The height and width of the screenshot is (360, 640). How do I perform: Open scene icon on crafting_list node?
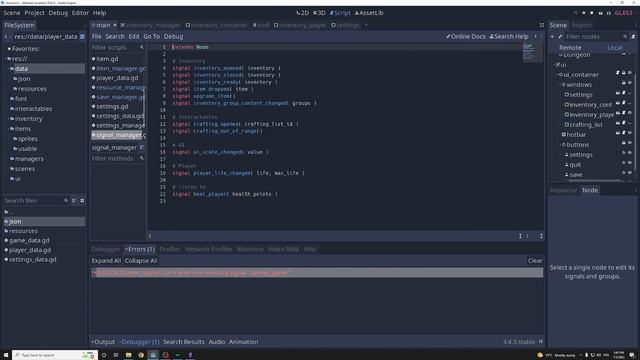coord(618,123)
